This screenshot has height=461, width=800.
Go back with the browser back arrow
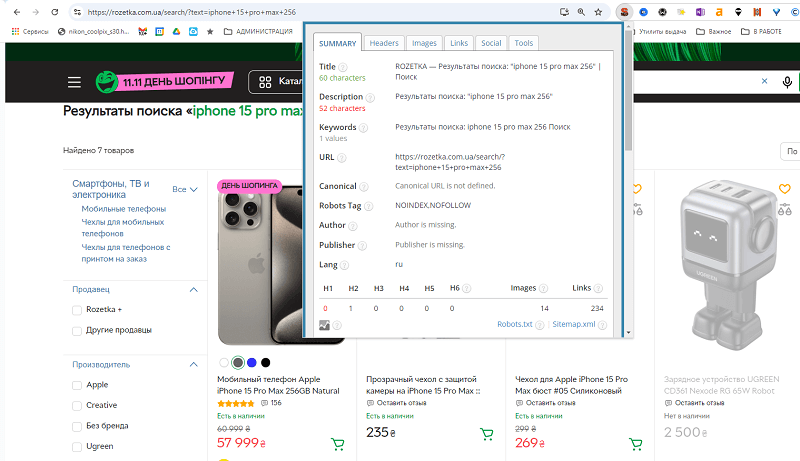pos(17,12)
